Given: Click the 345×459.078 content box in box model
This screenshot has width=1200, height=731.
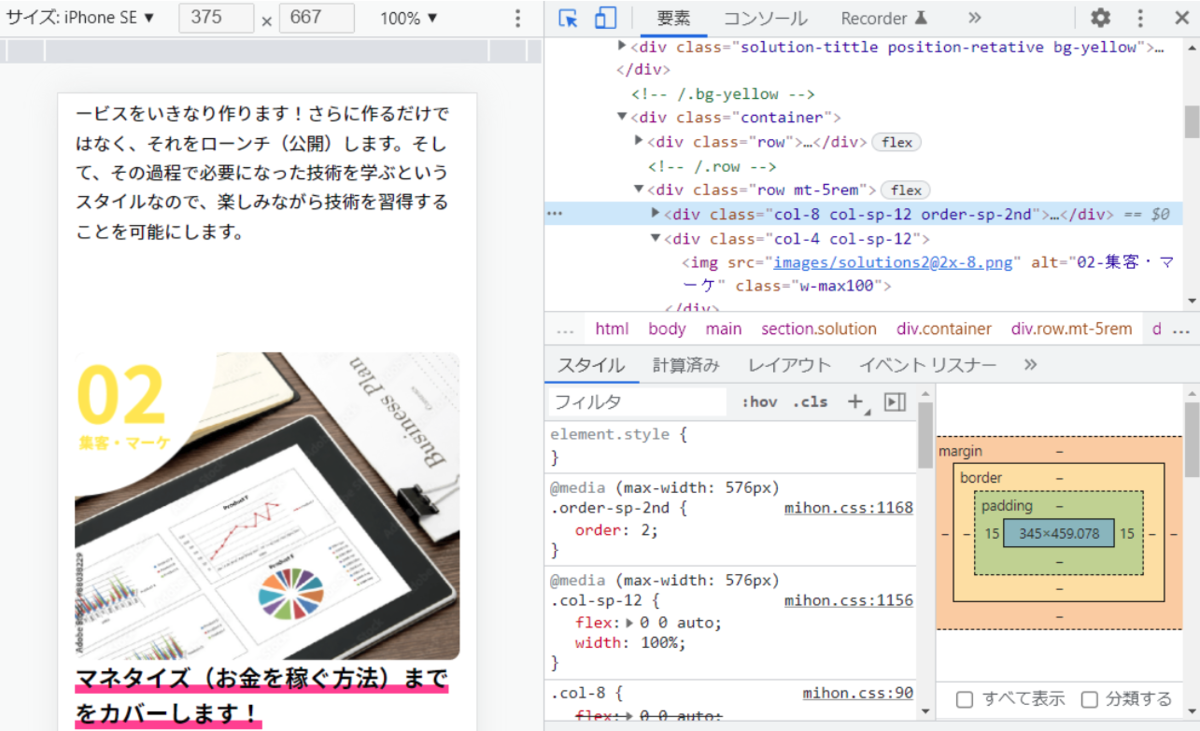Looking at the screenshot, I should click(x=1059, y=534).
